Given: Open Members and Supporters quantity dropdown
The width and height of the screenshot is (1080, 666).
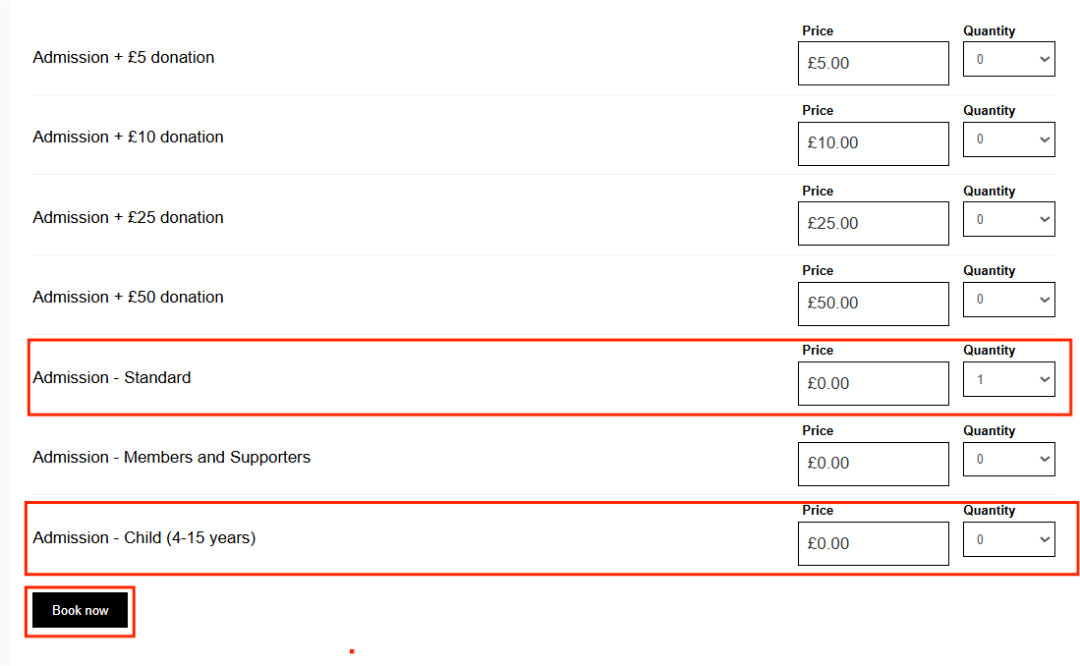Looking at the screenshot, I should click(x=1008, y=459).
